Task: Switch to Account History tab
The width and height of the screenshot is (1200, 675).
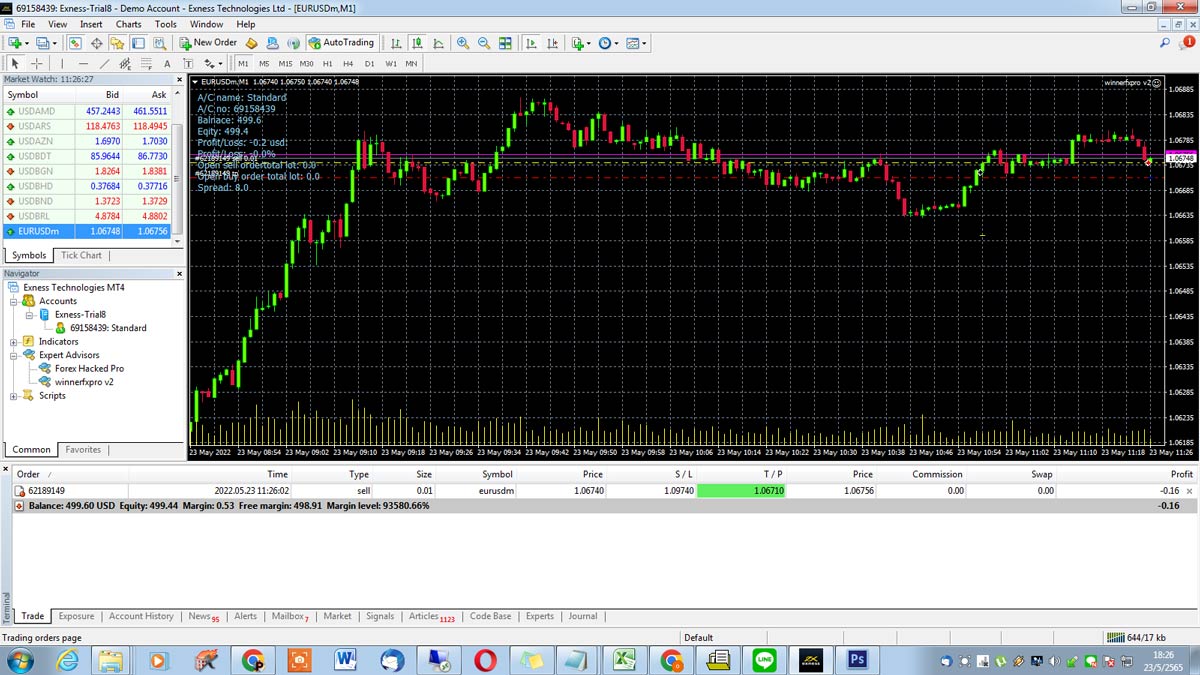Action: (141, 616)
